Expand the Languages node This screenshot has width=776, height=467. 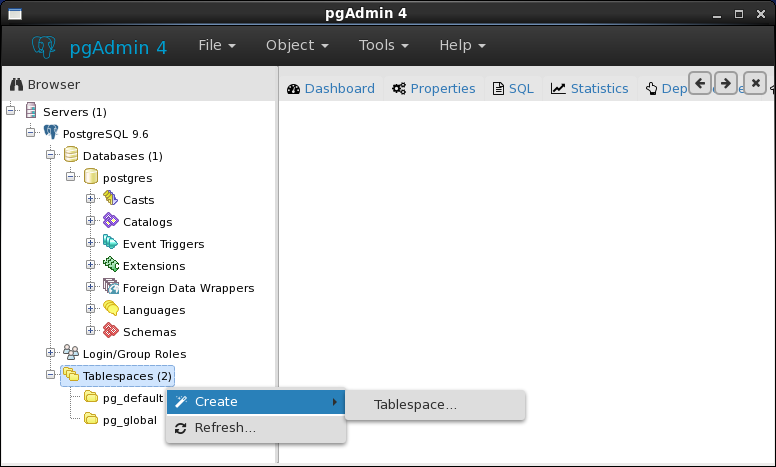91,309
